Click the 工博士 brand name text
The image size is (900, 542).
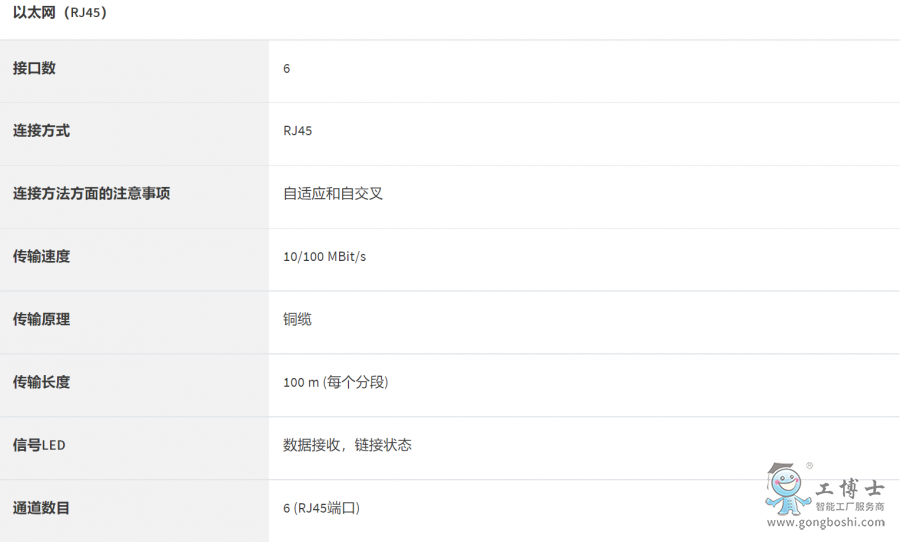(x=849, y=489)
